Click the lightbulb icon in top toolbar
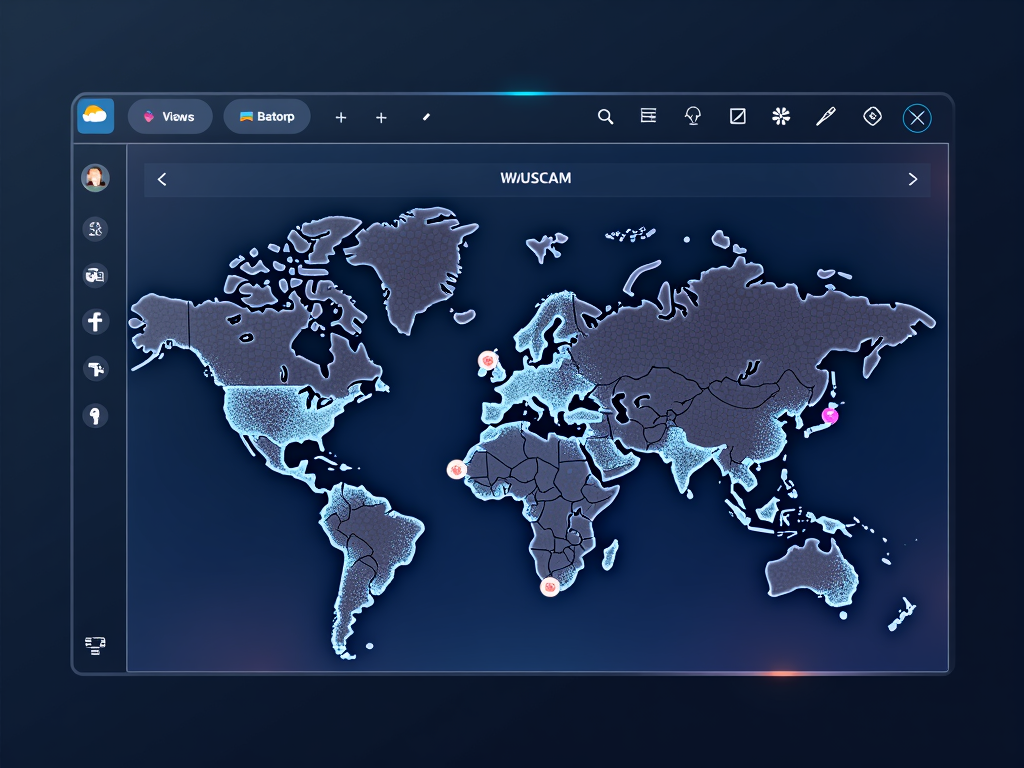The image size is (1024, 768). tap(692, 117)
